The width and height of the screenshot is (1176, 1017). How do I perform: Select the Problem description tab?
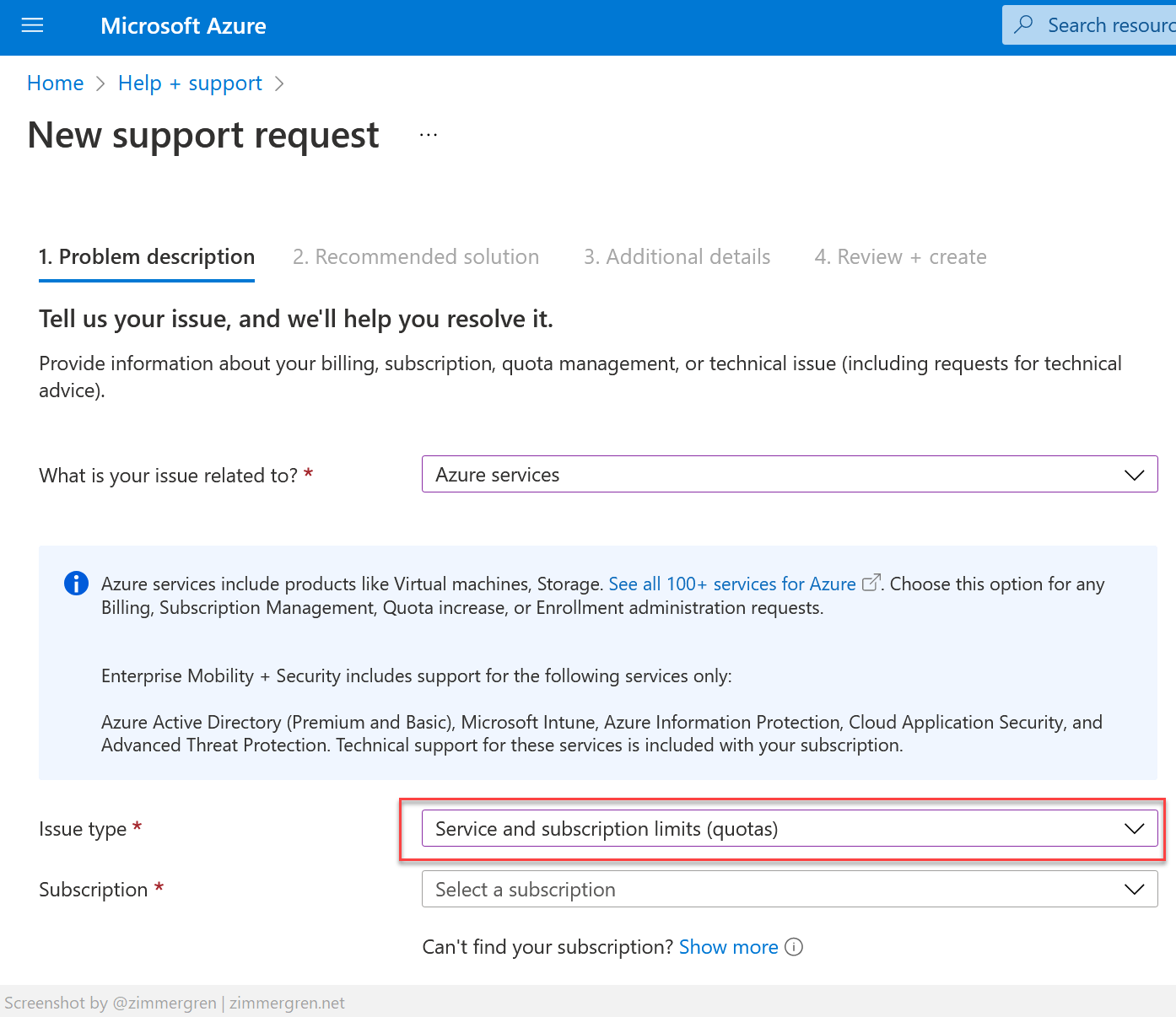tap(146, 256)
